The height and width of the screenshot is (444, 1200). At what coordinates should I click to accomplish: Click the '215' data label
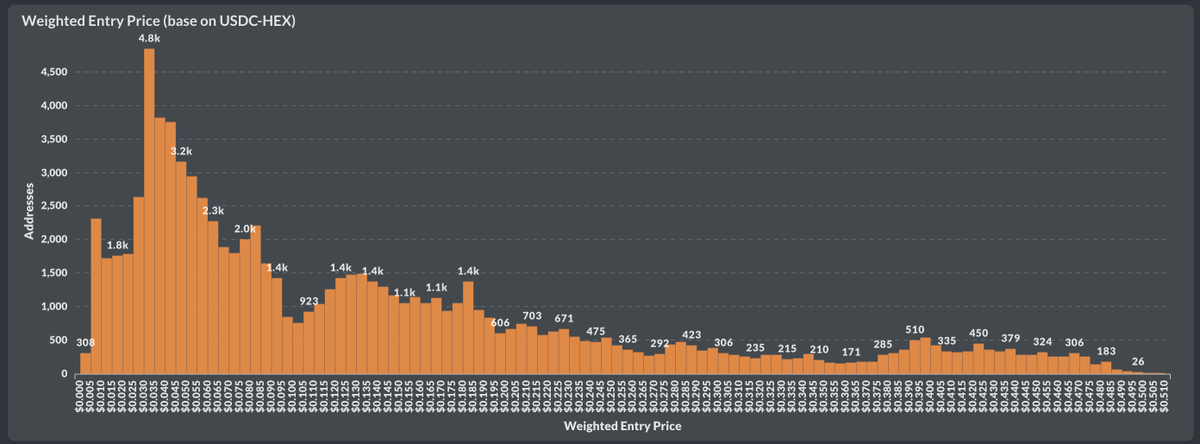coord(788,348)
